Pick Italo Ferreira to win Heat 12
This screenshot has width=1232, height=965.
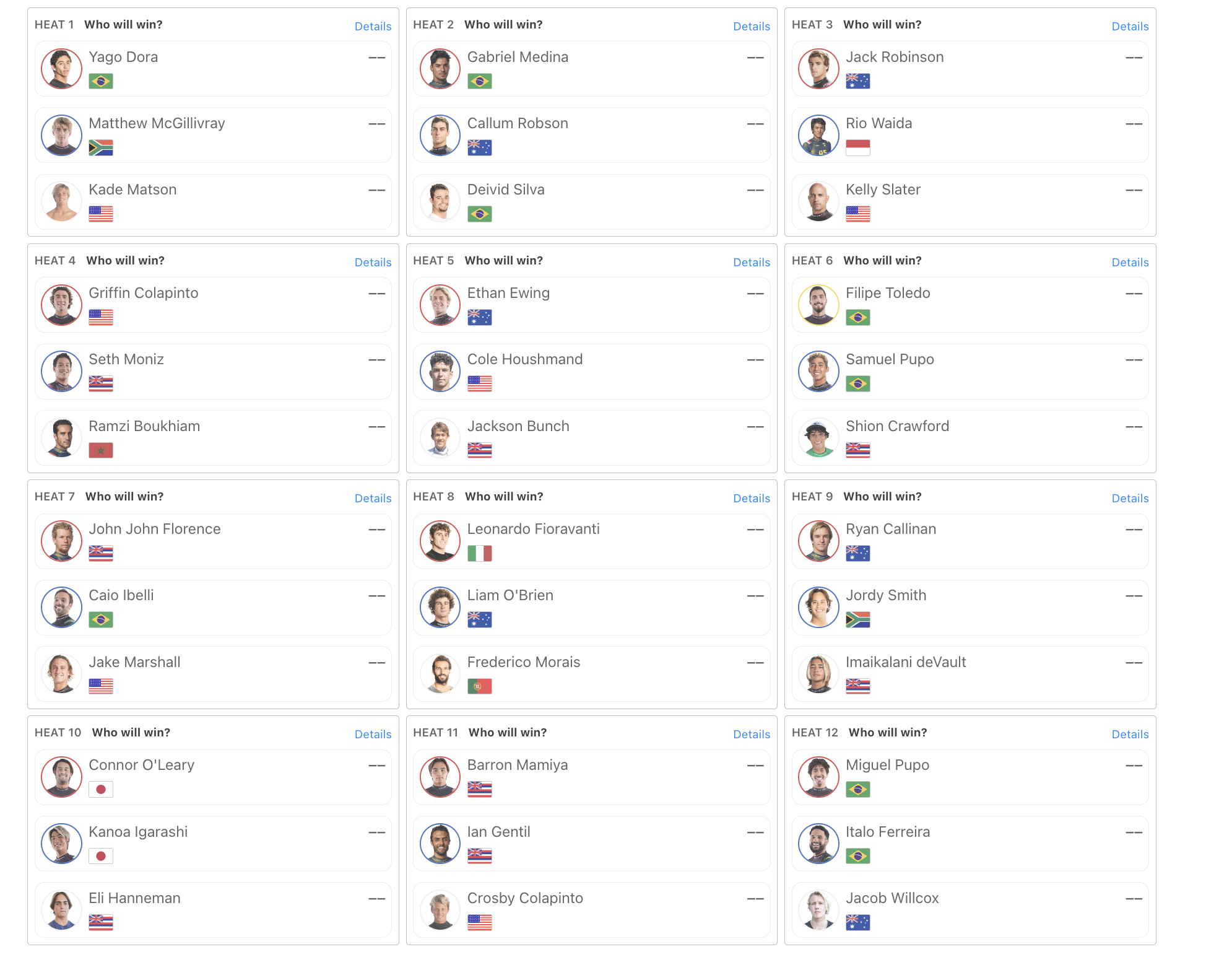(970, 844)
